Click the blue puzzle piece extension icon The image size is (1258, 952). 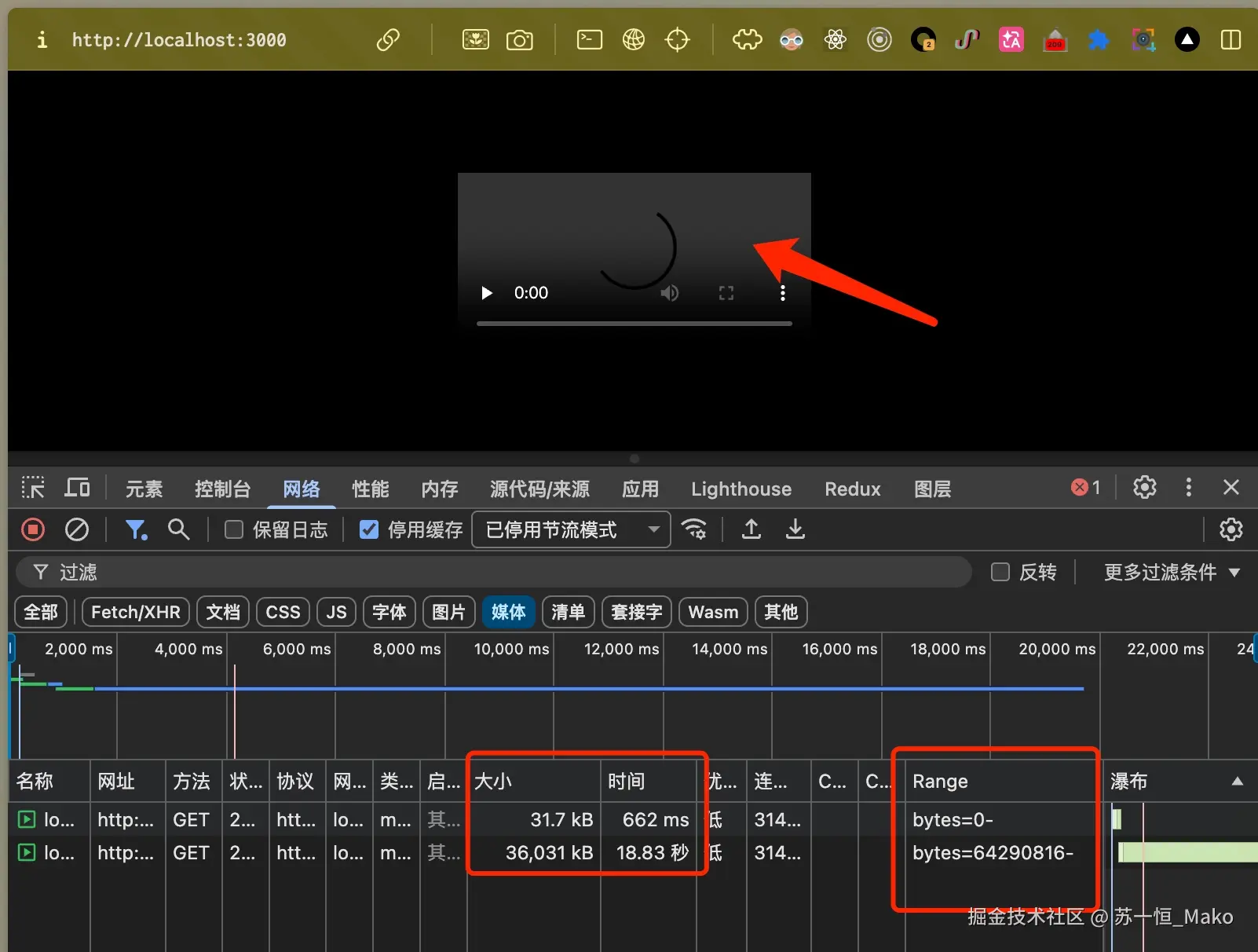click(x=1099, y=39)
